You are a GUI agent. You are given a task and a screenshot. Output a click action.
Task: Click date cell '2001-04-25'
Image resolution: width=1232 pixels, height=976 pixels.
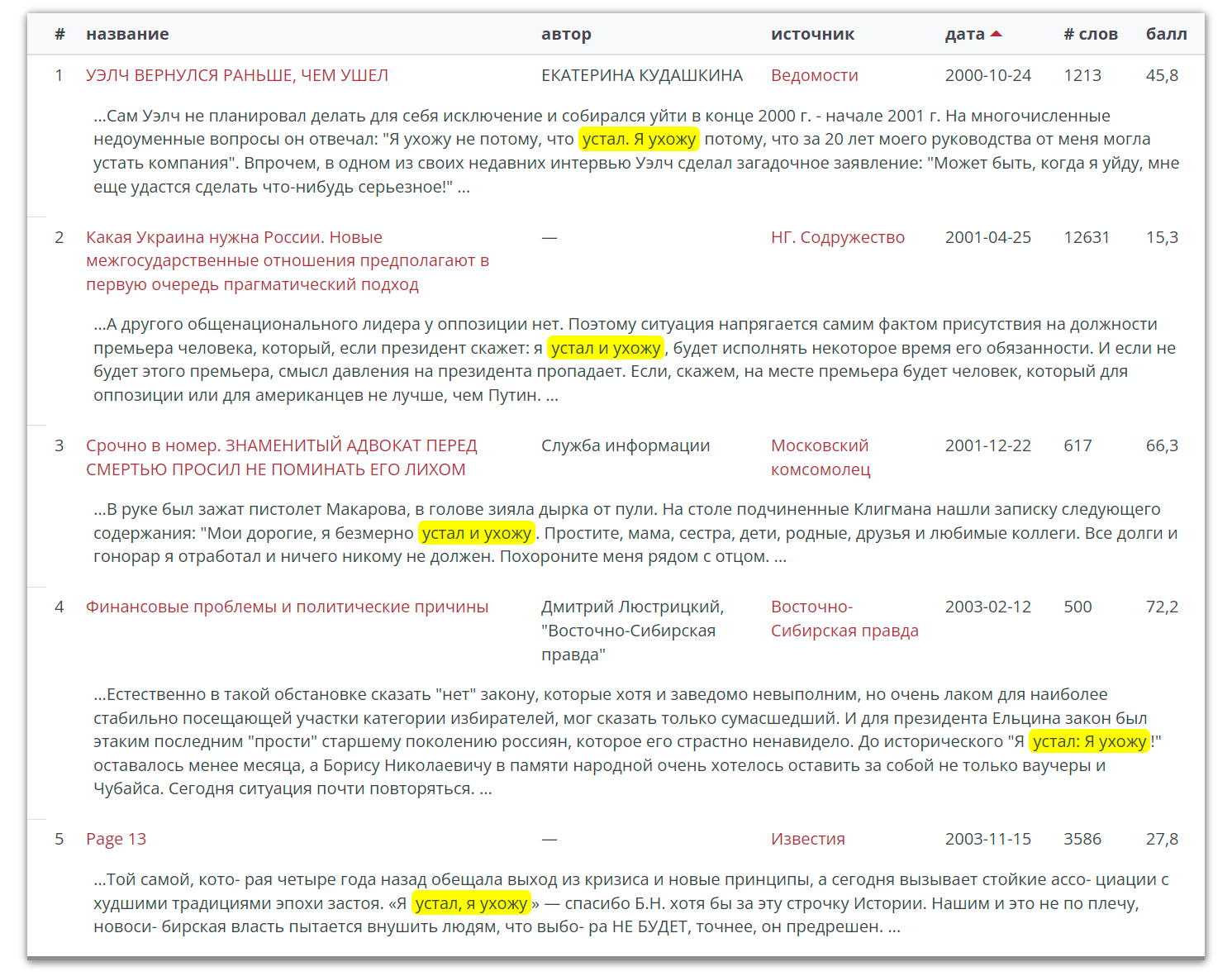coord(988,237)
